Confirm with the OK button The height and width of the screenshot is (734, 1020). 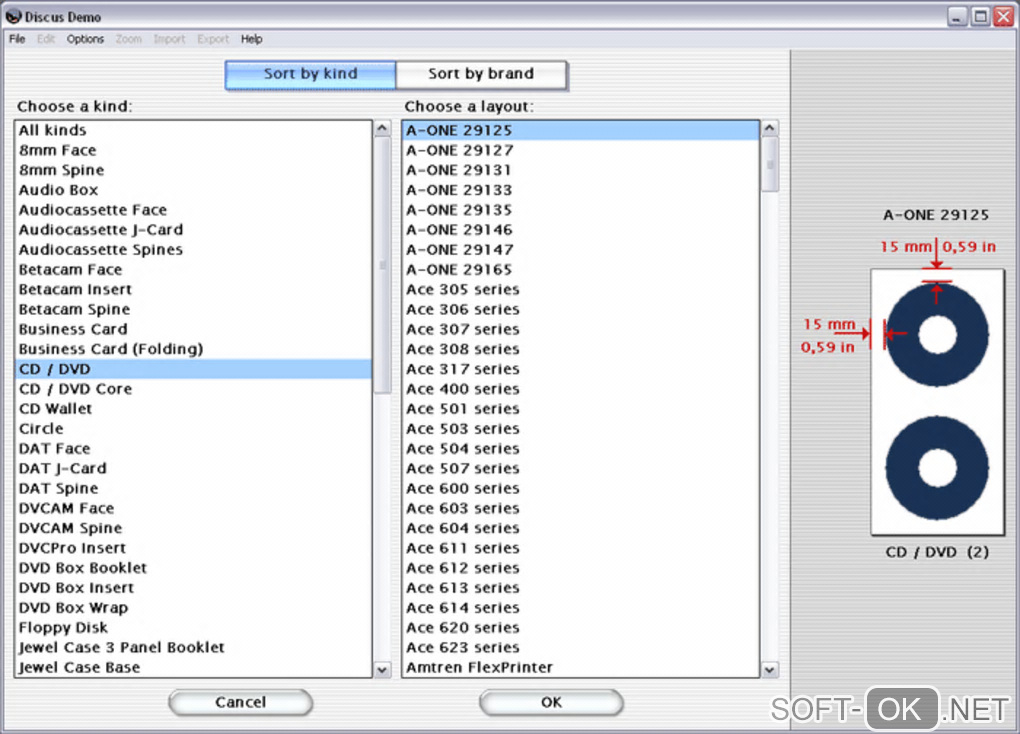tap(551, 702)
